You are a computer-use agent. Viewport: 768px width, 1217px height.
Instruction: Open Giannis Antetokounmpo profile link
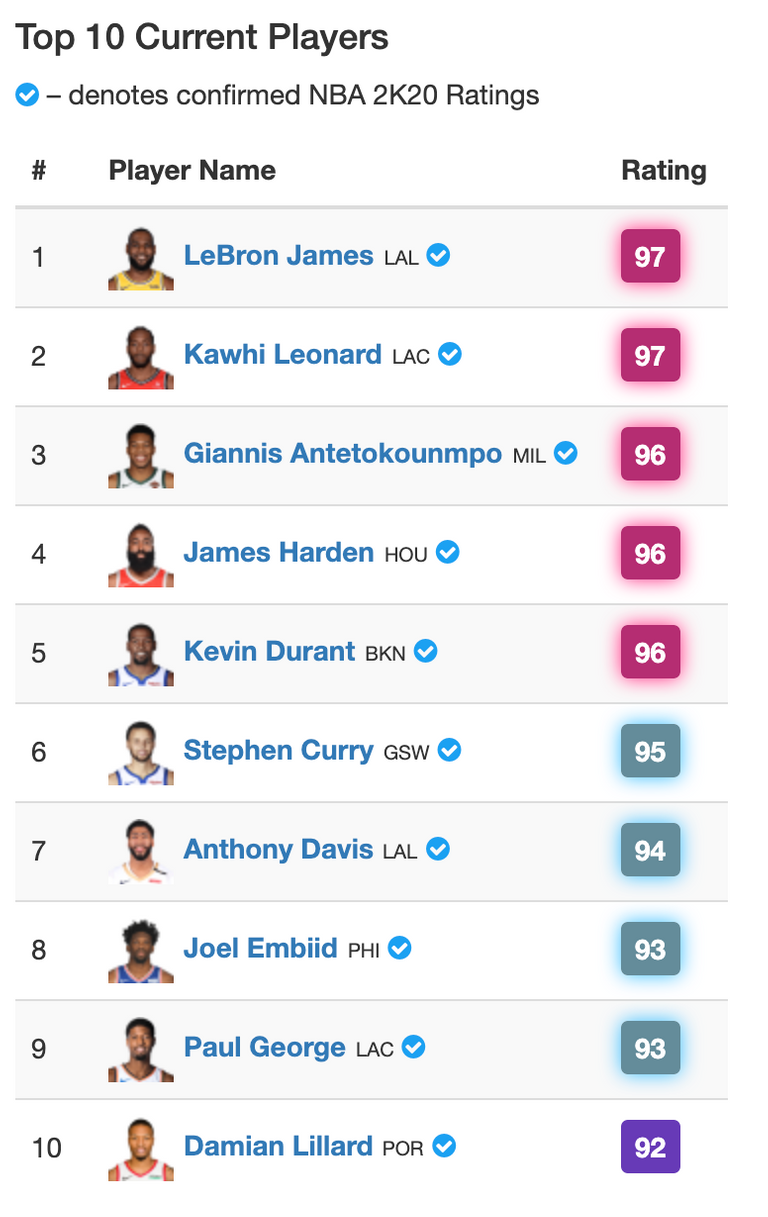(343, 454)
